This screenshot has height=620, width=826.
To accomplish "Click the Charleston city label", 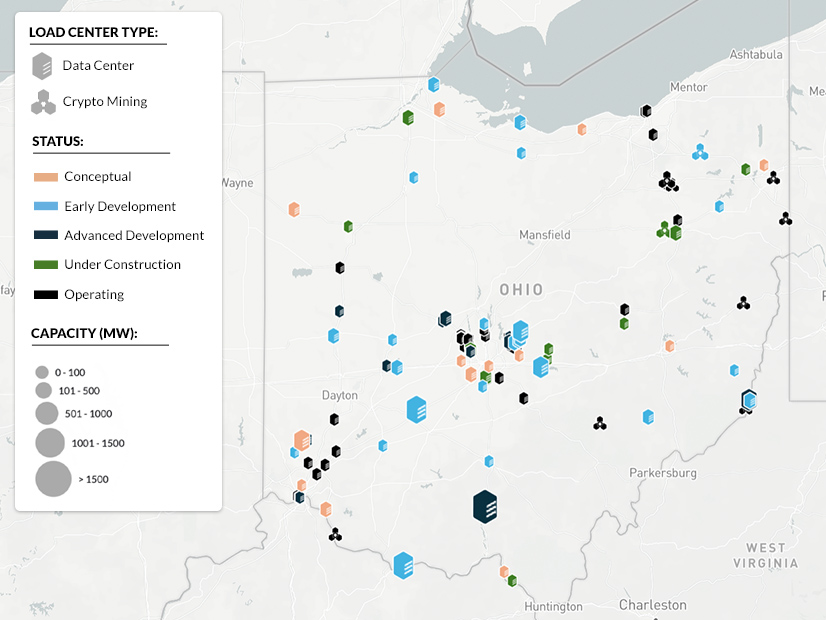I will pyautogui.click(x=653, y=605).
